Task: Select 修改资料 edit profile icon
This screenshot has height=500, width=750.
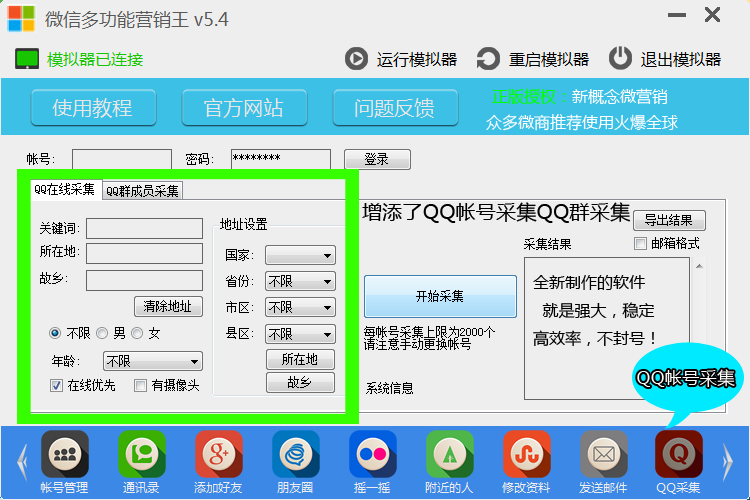Action: [527, 454]
